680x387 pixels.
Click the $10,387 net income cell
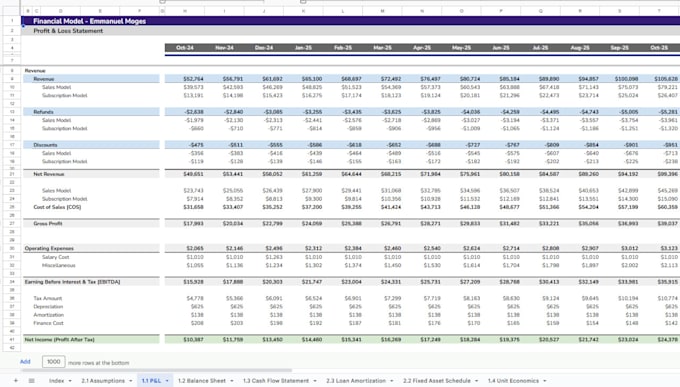(185, 339)
